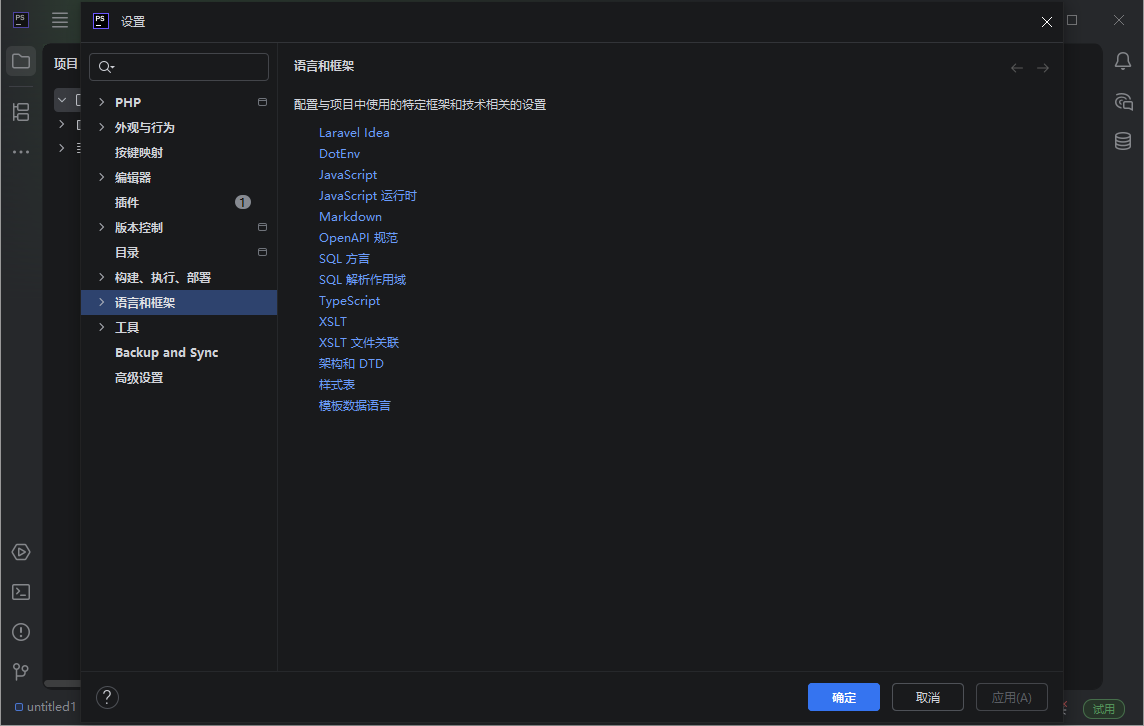Open the Terminal tool window
Image resolution: width=1144 pixels, height=726 pixels.
pyautogui.click(x=21, y=592)
